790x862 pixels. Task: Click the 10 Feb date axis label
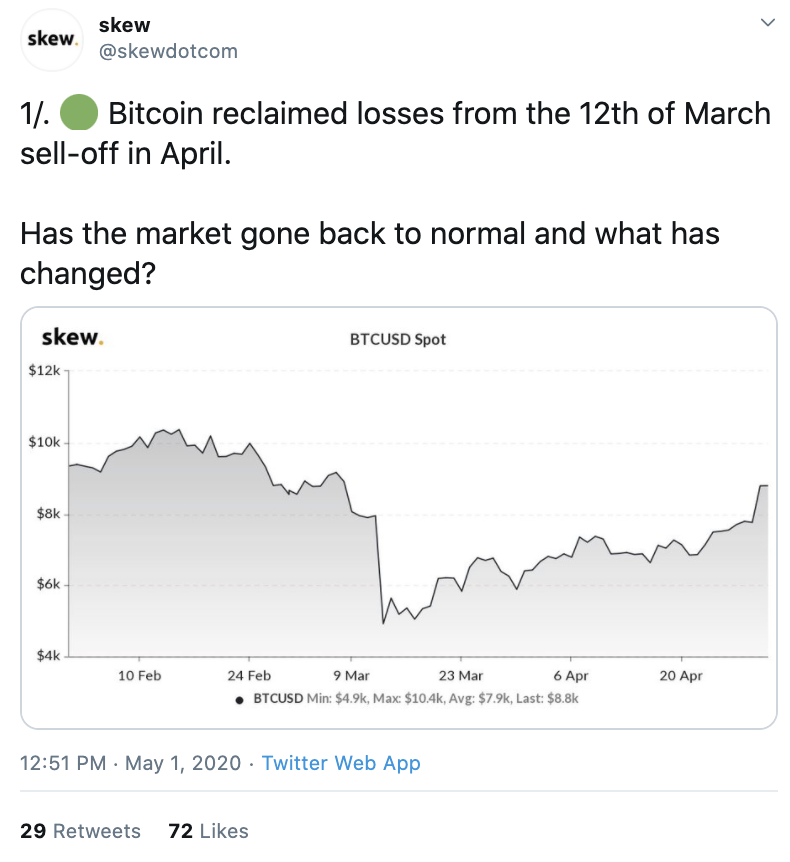139,676
